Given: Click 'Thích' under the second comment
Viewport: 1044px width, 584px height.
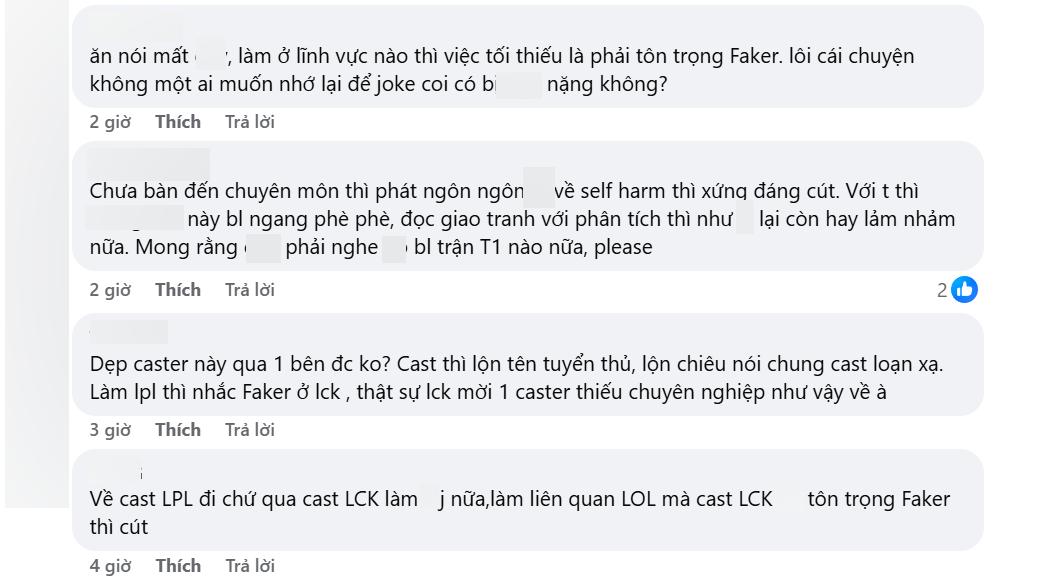Looking at the screenshot, I should [178, 289].
